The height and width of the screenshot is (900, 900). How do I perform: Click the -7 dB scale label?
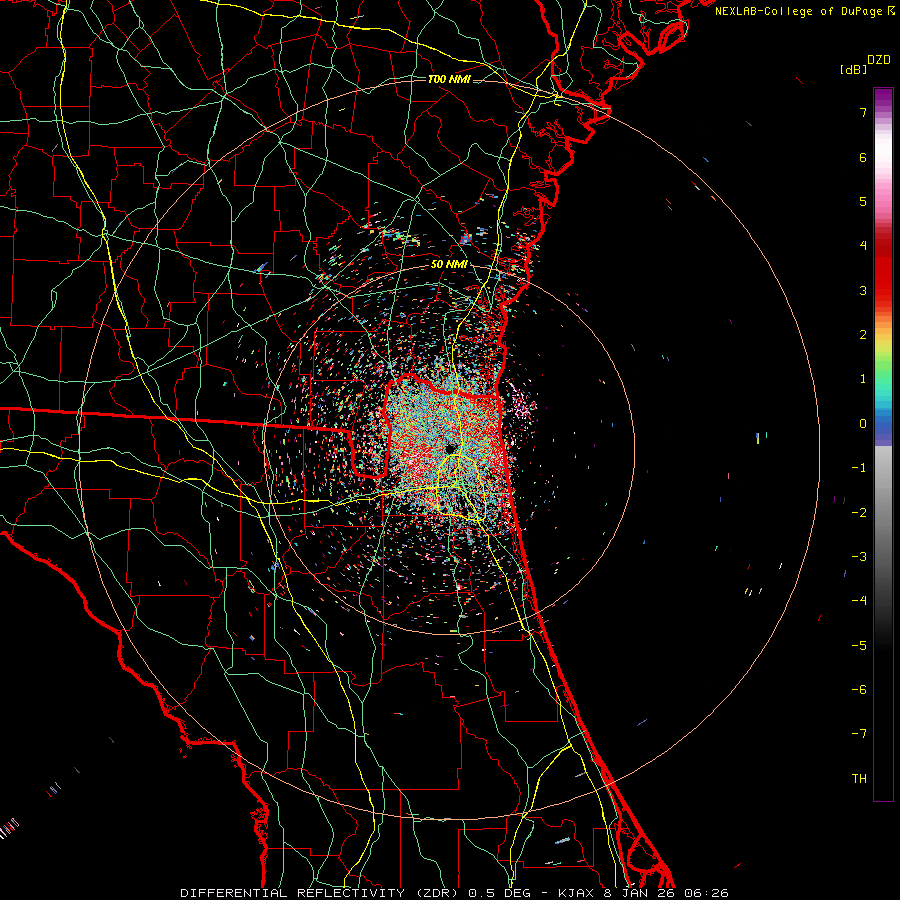859,734
